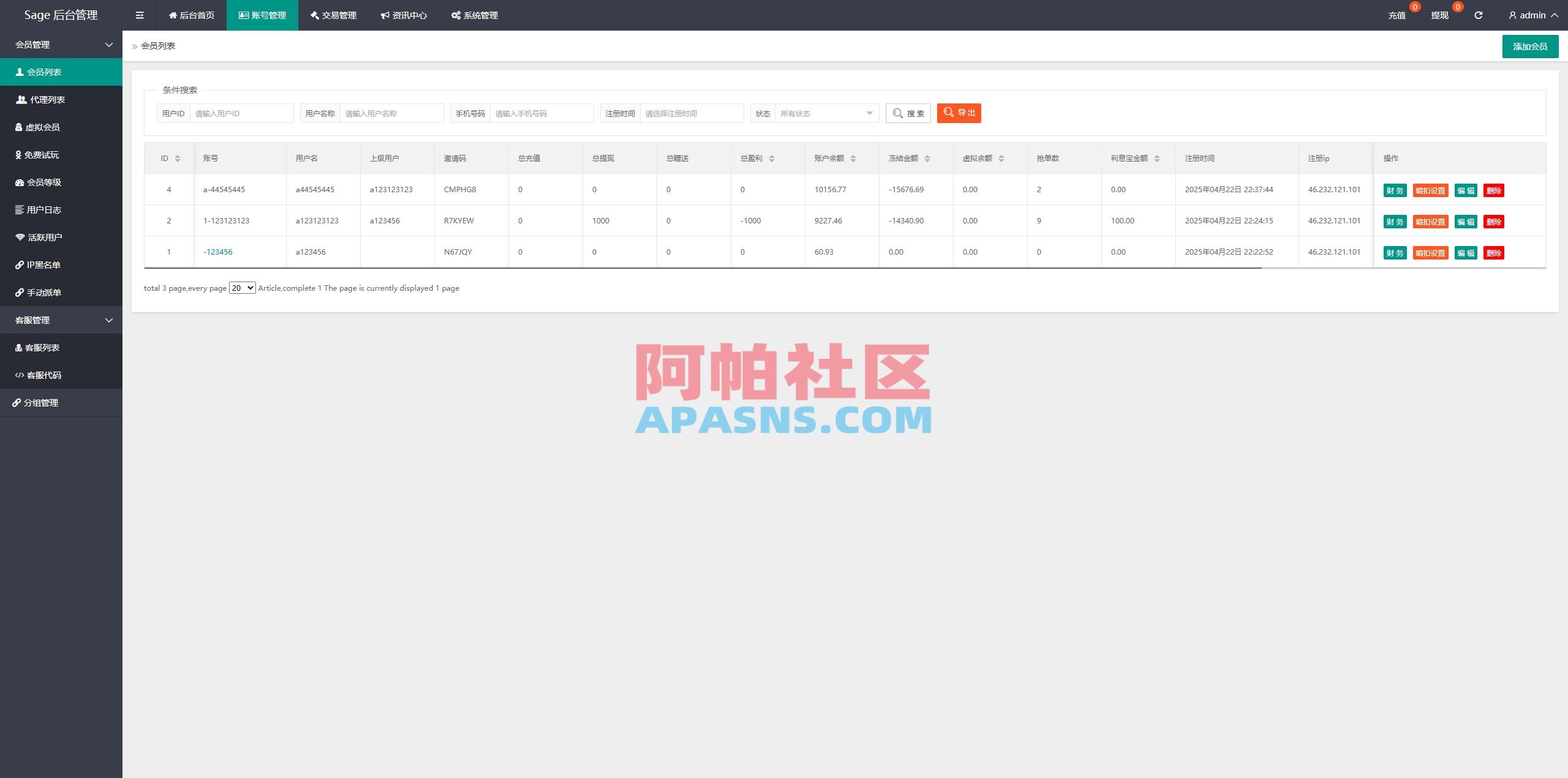Switch to 交易管理 in the top menu
The height and width of the screenshot is (778, 1568).
333,15
